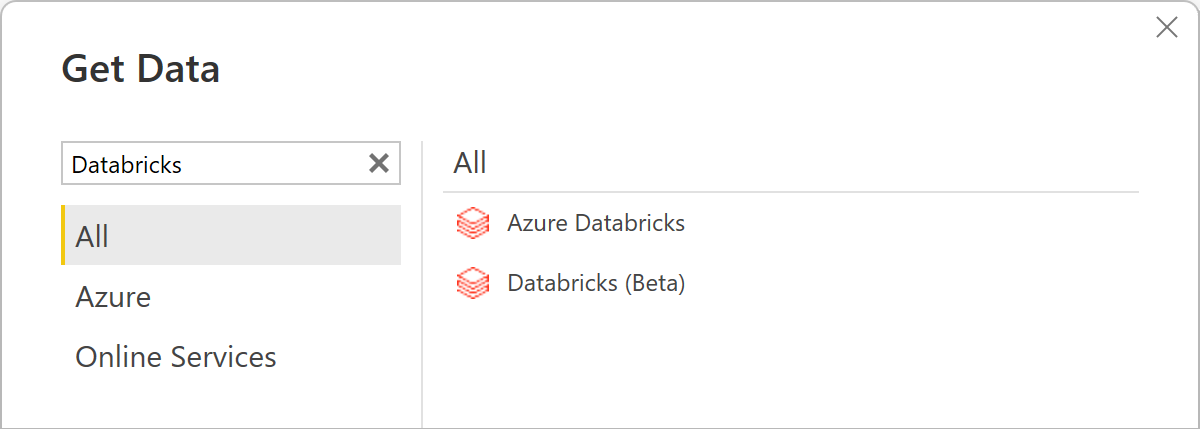This screenshot has width=1200, height=429.
Task: Switch to the Azure category
Action: (x=113, y=297)
